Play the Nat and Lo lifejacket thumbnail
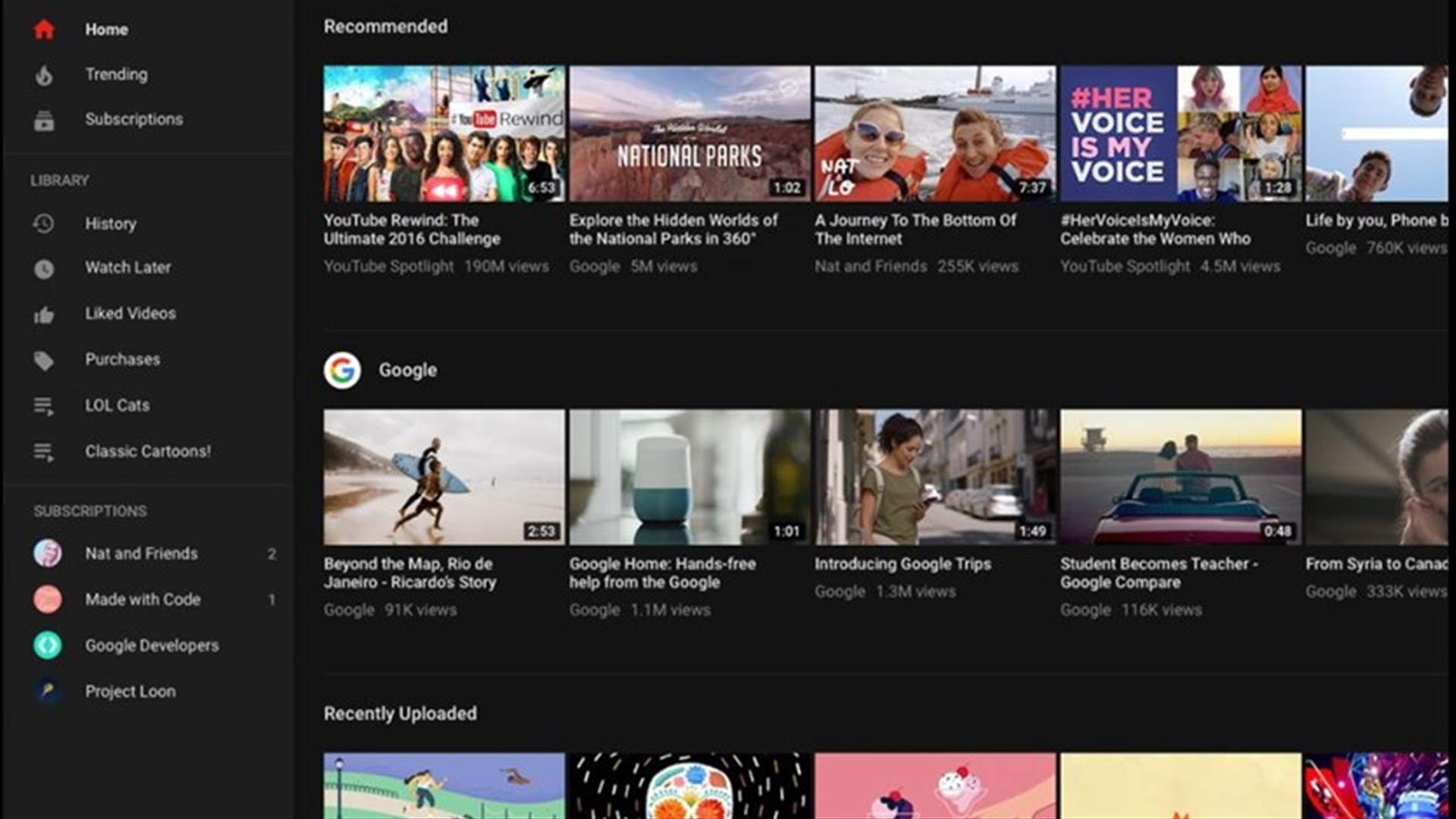The width and height of the screenshot is (1456, 819). pos(935,133)
